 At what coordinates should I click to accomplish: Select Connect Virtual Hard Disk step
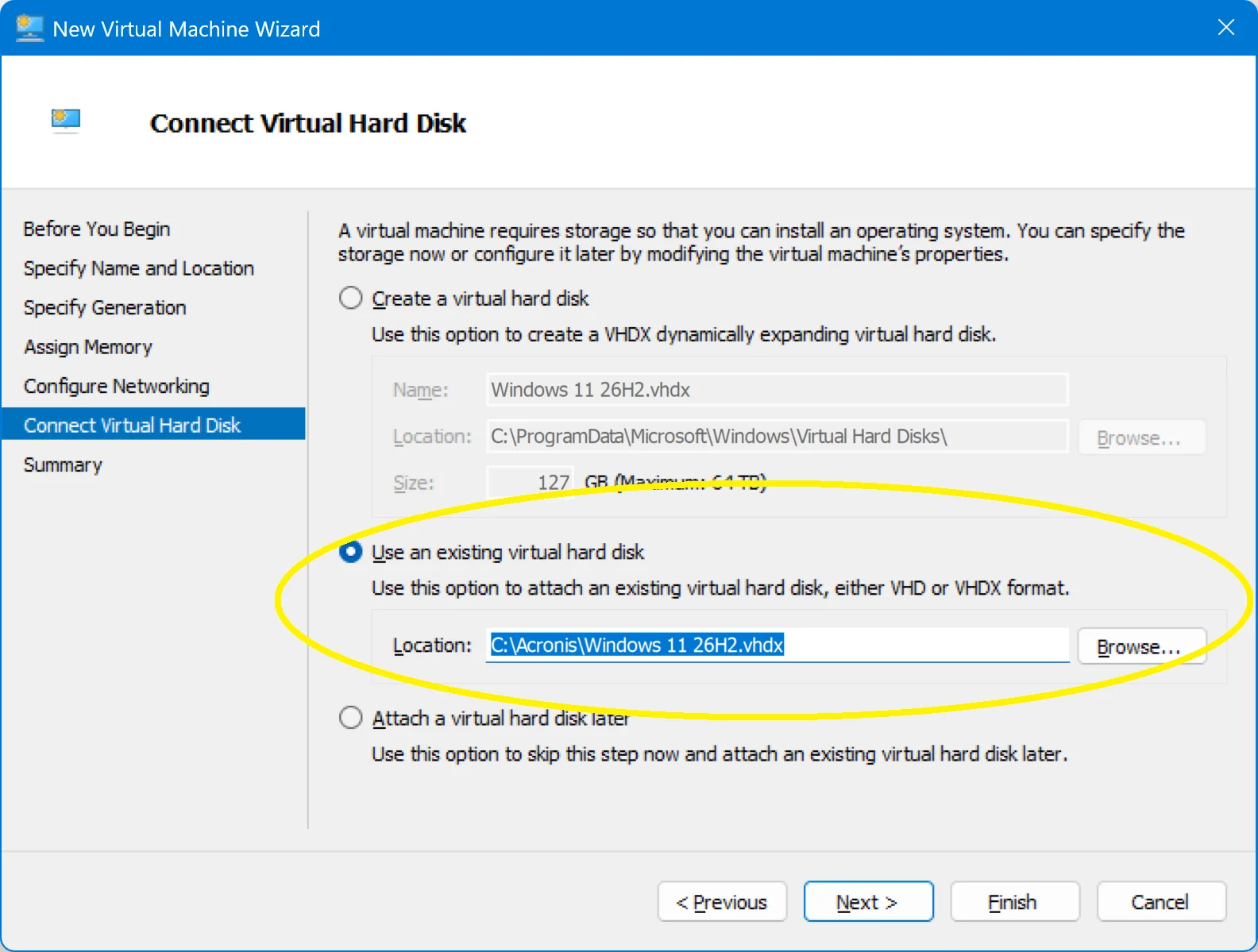tap(153, 424)
